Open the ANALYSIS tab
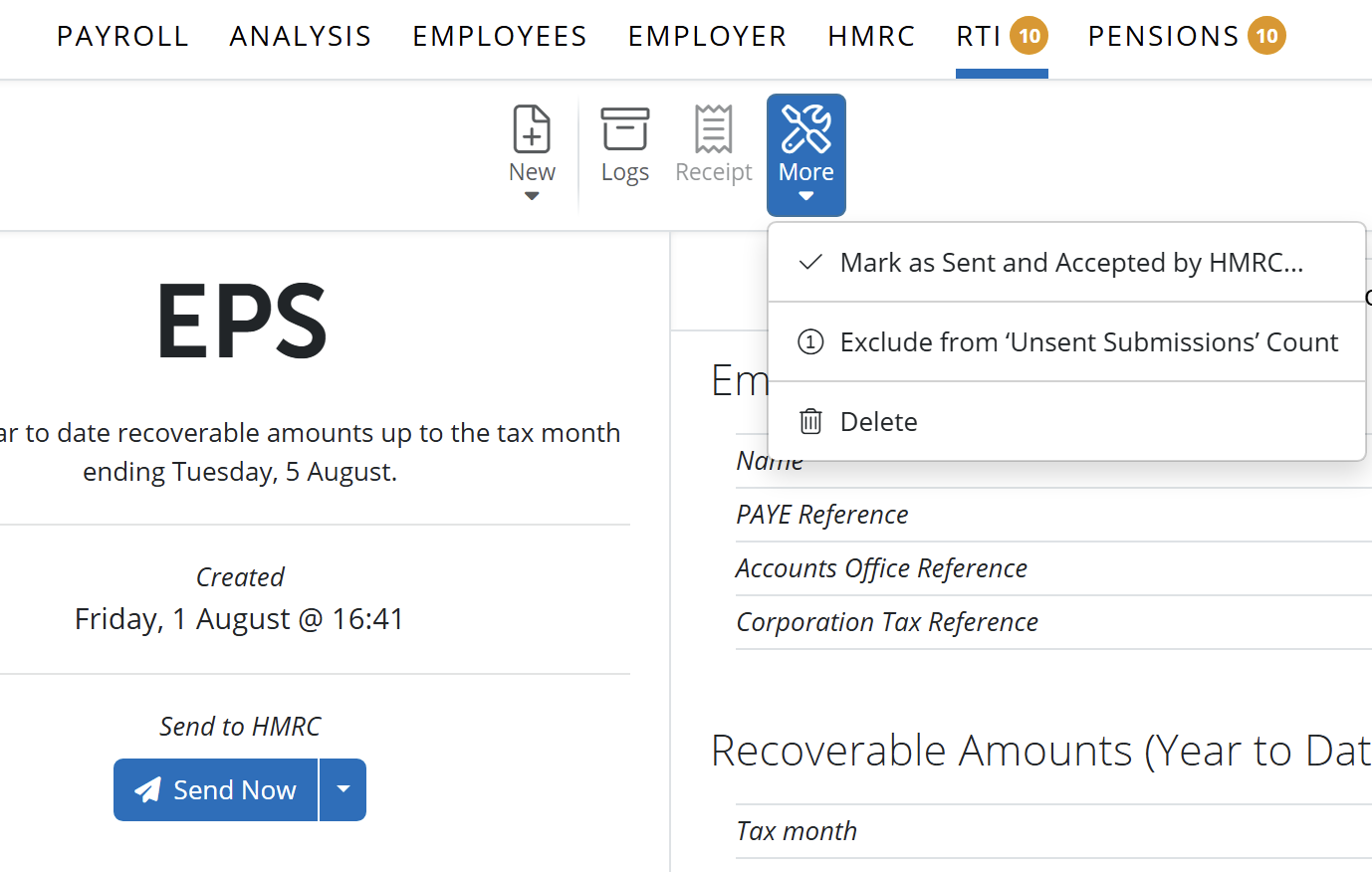 301,37
